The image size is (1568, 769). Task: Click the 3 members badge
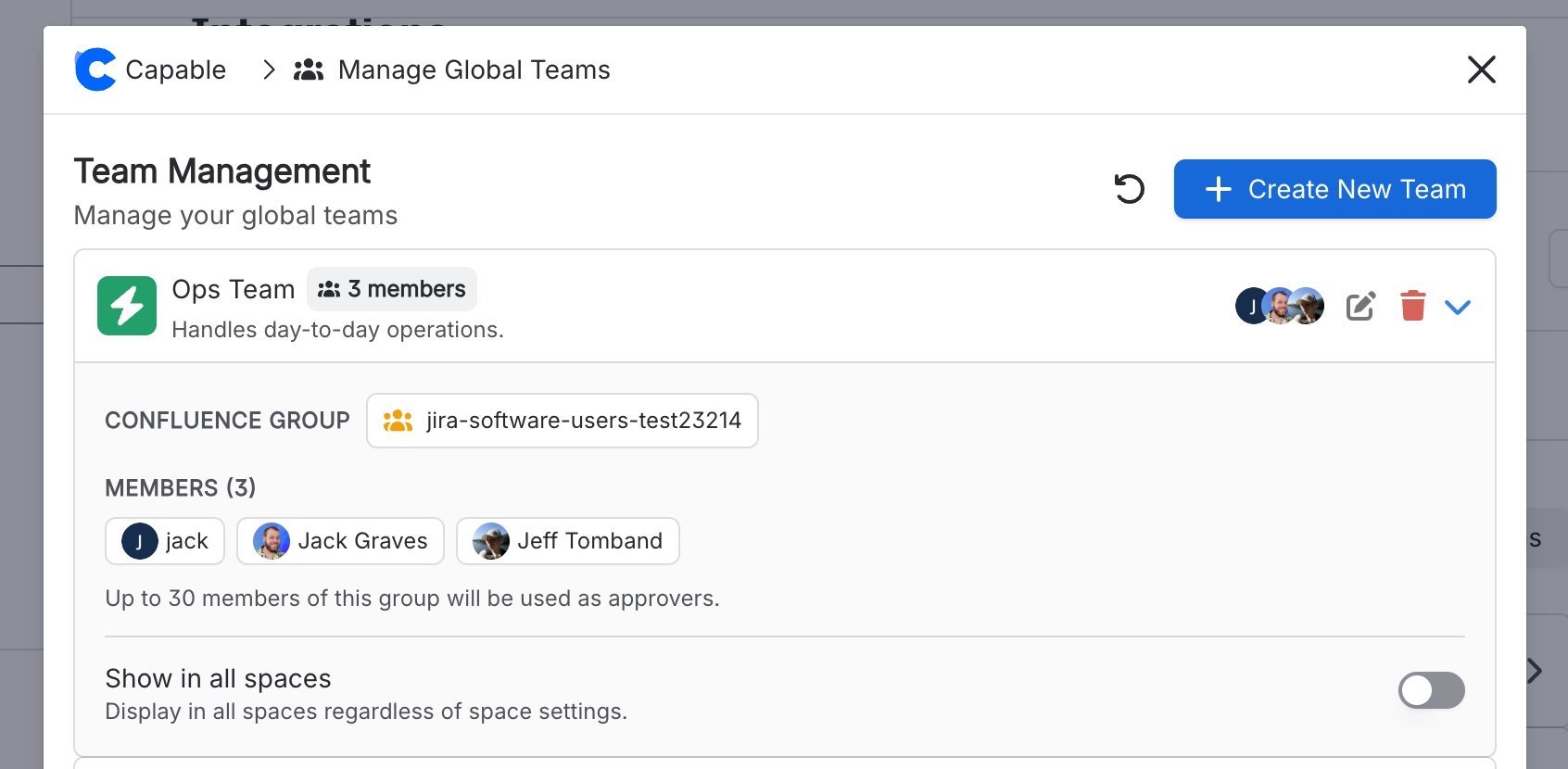(392, 289)
